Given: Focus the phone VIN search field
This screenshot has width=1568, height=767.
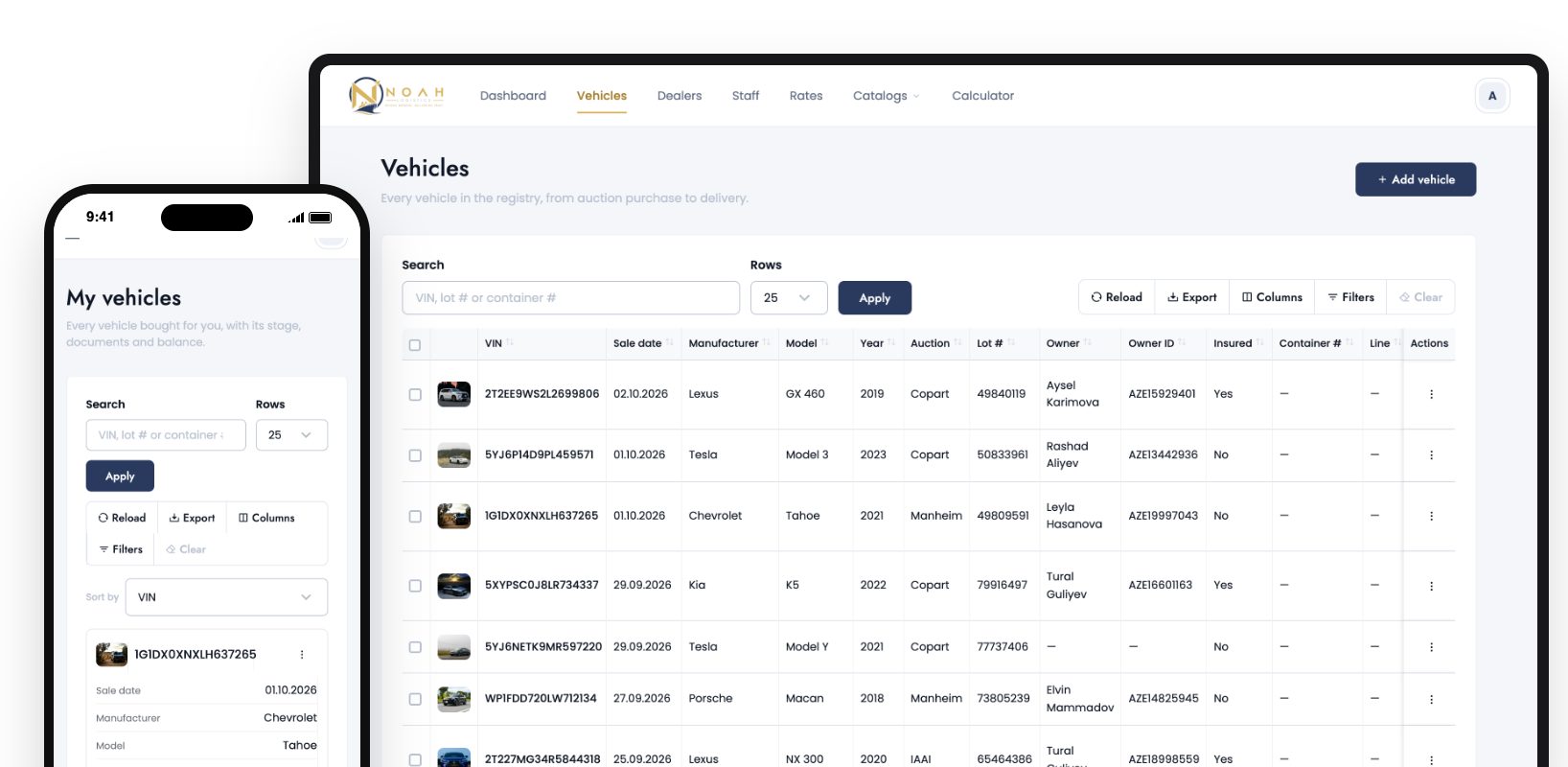Looking at the screenshot, I should point(166,435).
